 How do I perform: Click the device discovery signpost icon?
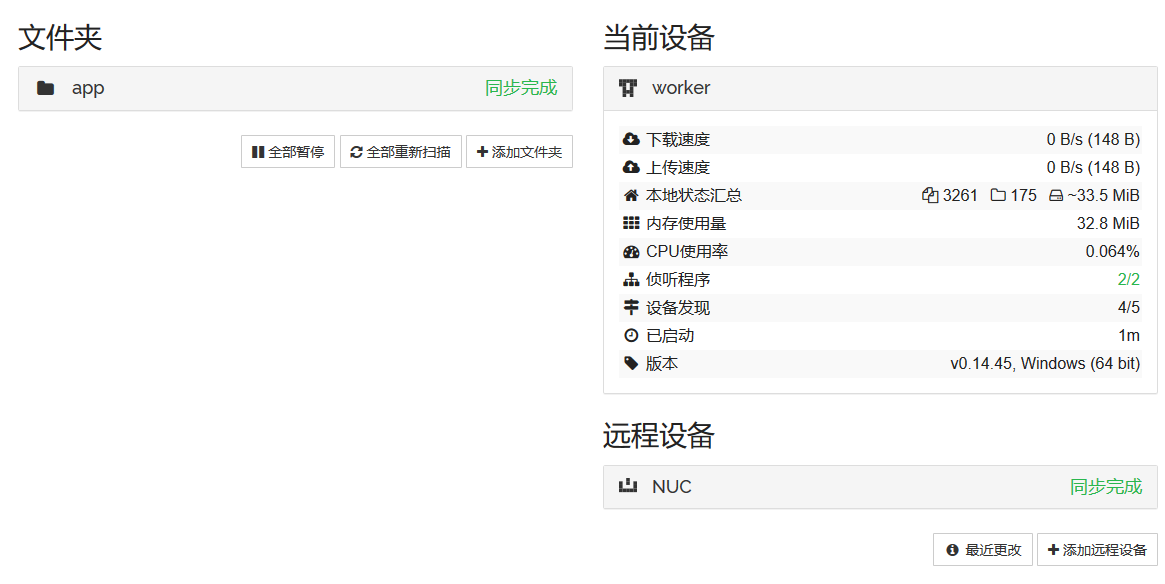click(x=631, y=308)
